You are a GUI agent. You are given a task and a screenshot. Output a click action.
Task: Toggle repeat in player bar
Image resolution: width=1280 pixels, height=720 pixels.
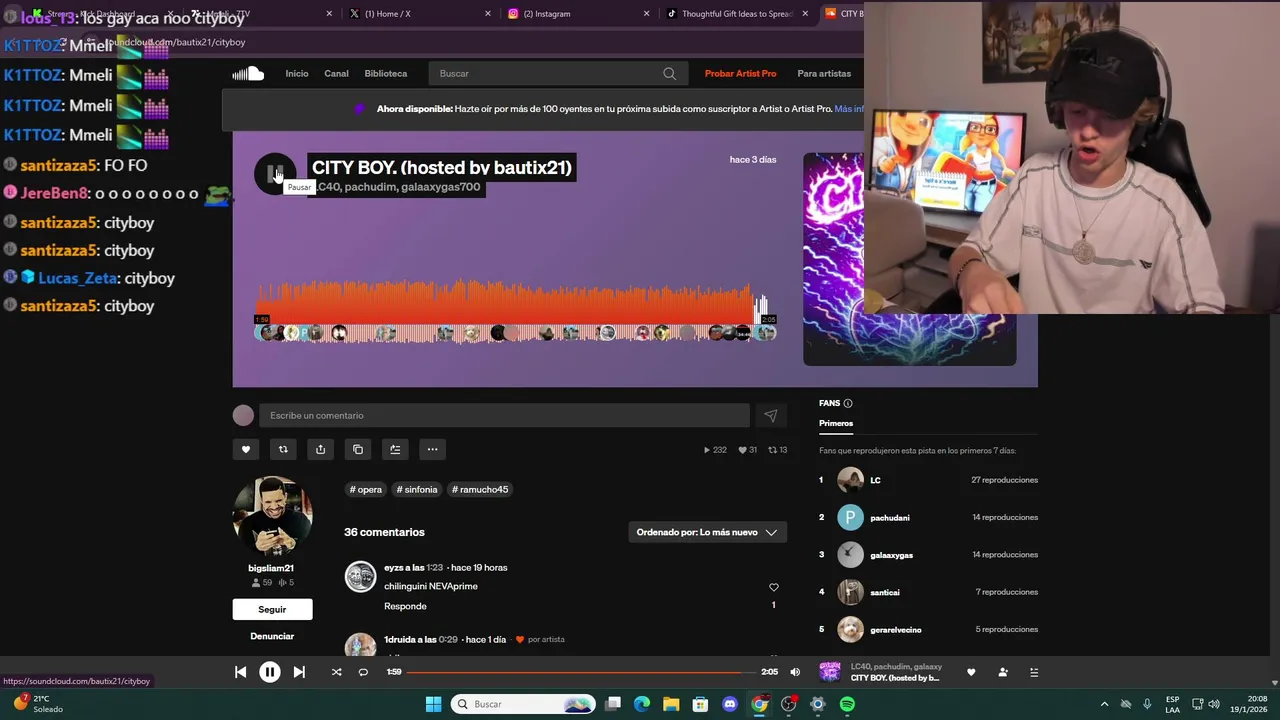point(363,672)
